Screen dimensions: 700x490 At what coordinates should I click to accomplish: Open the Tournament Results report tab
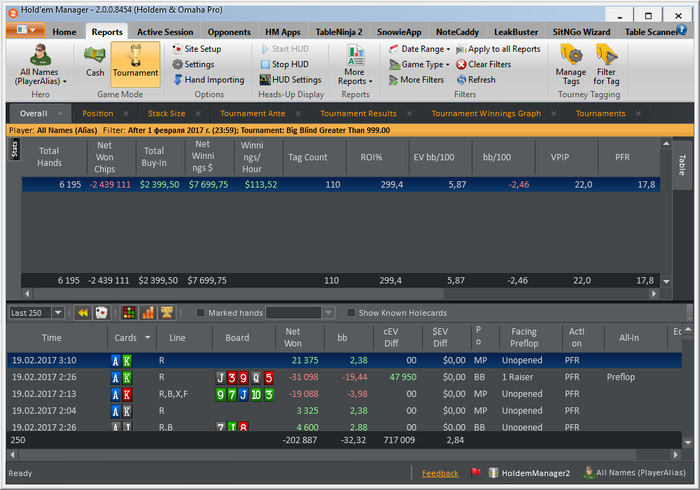click(358, 114)
